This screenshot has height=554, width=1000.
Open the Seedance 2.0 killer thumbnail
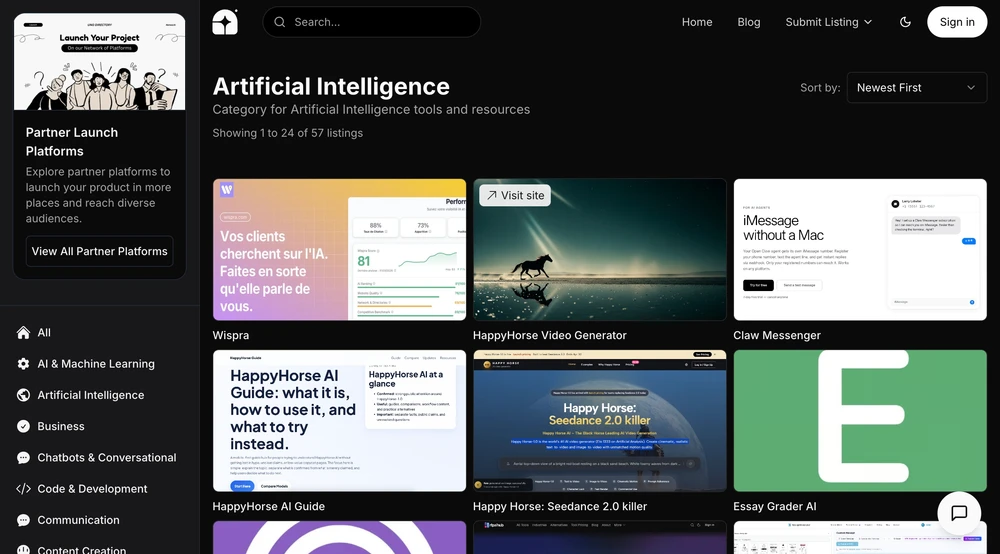pyautogui.click(x=599, y=421)
